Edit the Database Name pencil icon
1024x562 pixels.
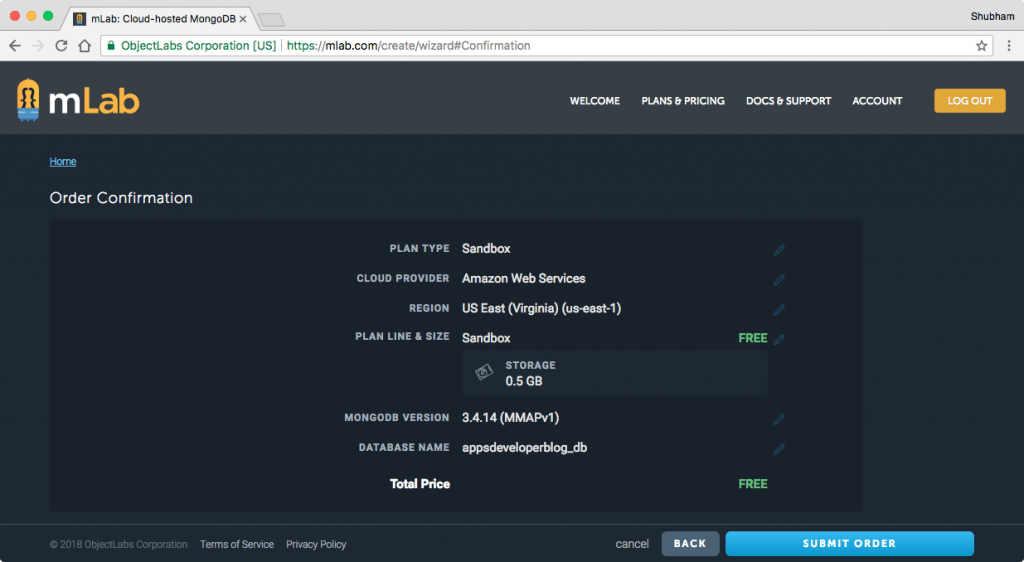click(x=779, y=449)
